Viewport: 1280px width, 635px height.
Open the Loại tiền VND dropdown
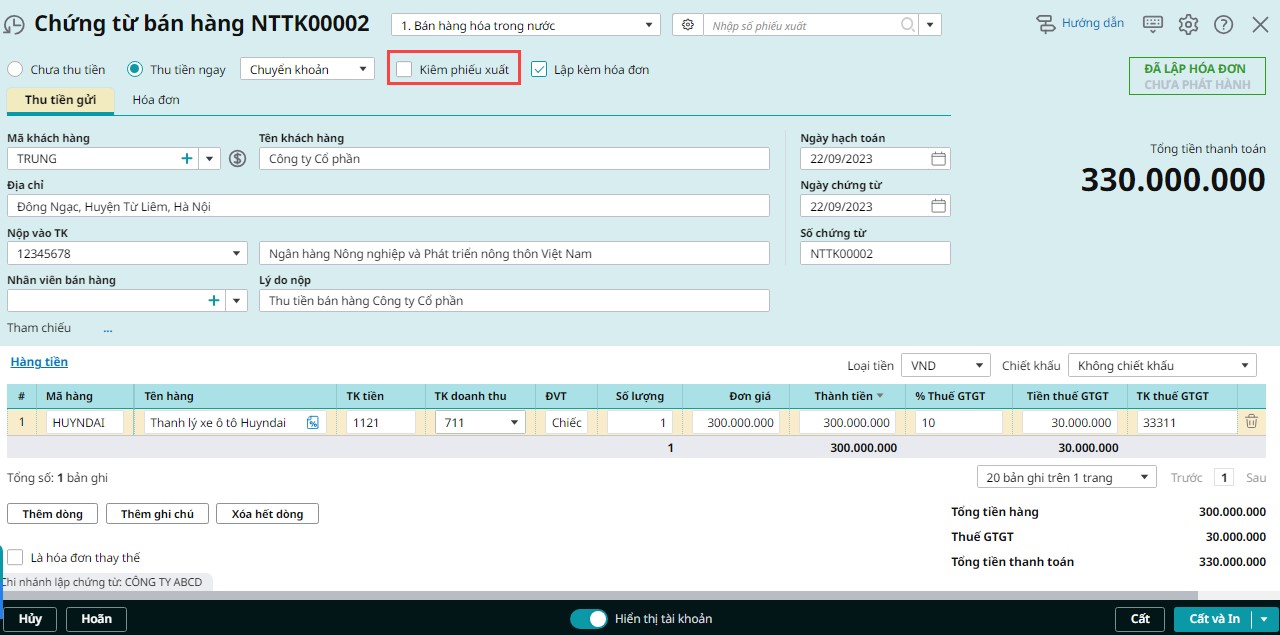point(946,365)
